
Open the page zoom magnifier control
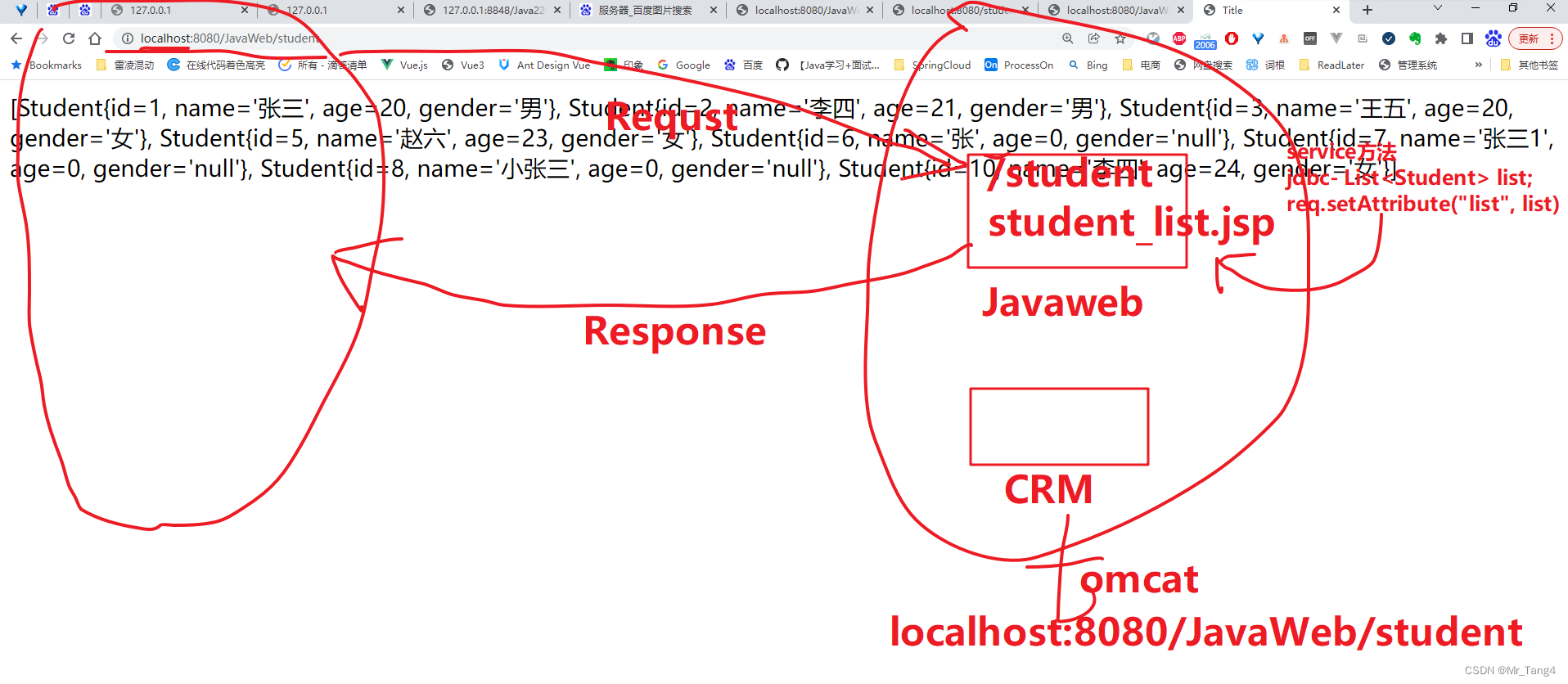(1068, 38)
